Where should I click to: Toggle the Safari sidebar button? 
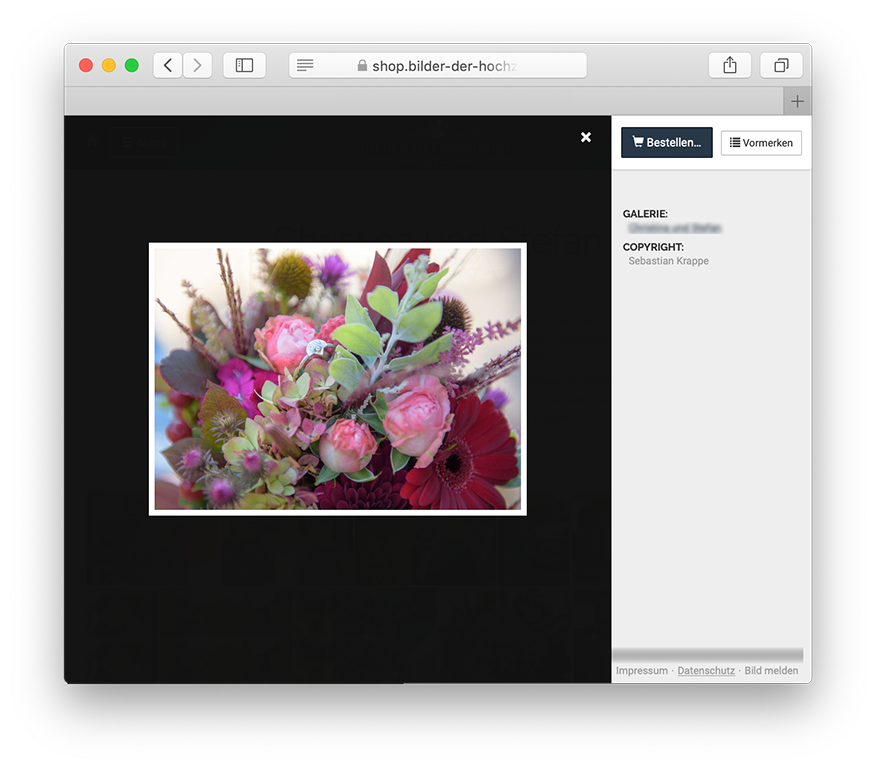tap(244, 66)
